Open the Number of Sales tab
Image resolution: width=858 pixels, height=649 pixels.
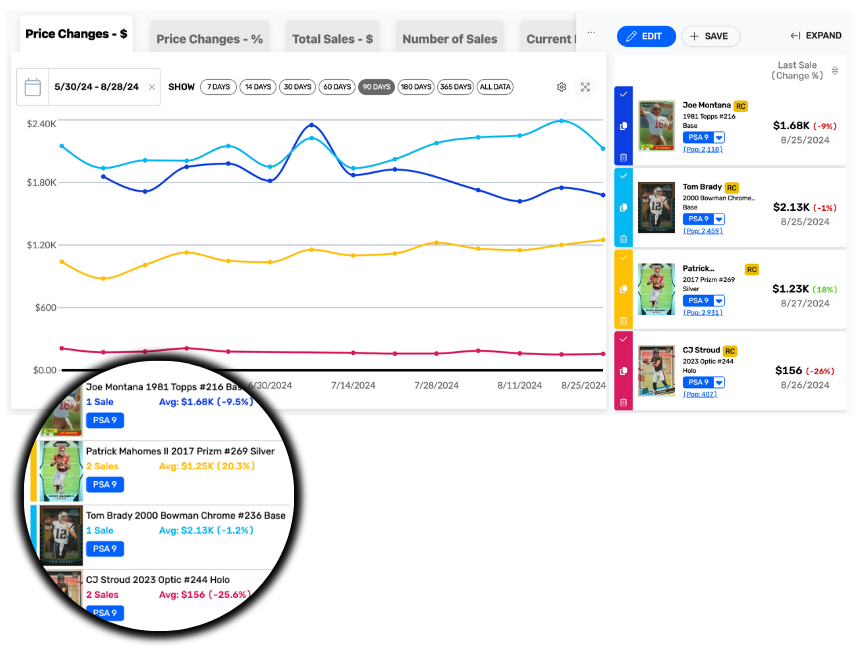pyautogui.click(x=449, y=39)
